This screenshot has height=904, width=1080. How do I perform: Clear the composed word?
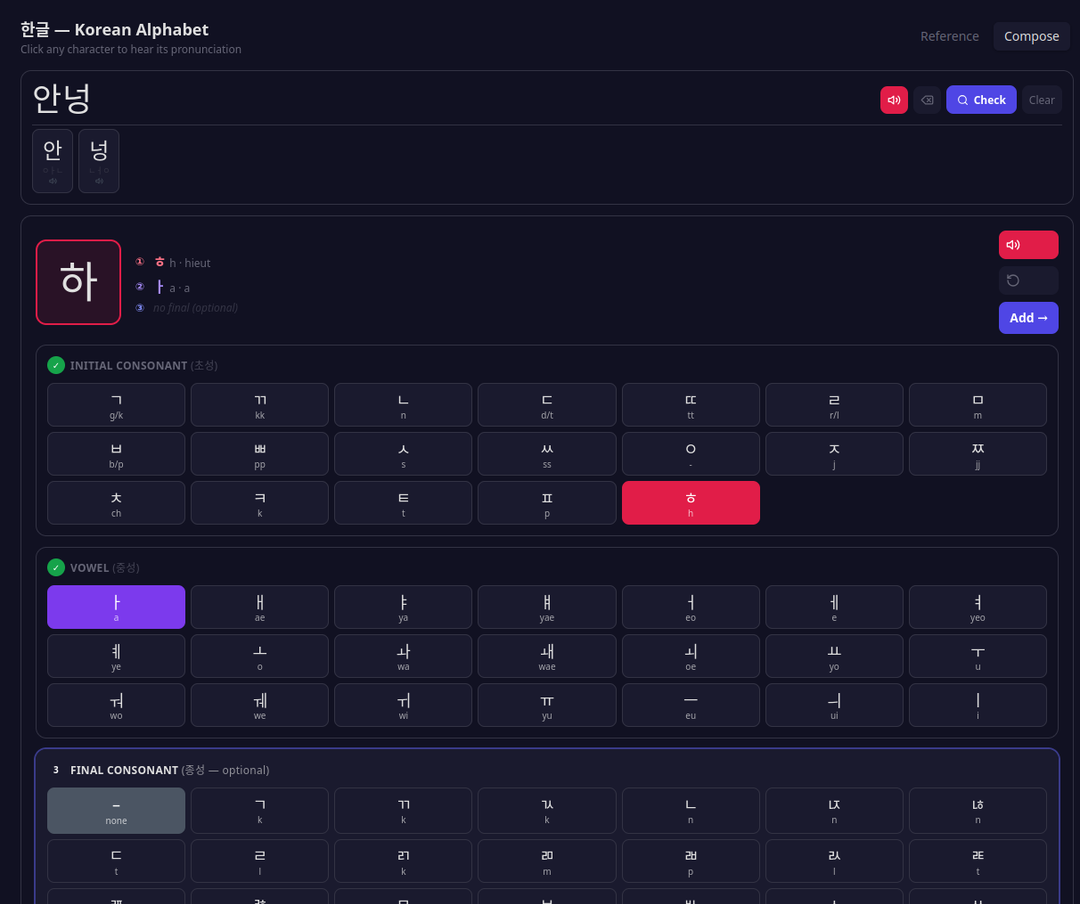(x=1041, y=100)
